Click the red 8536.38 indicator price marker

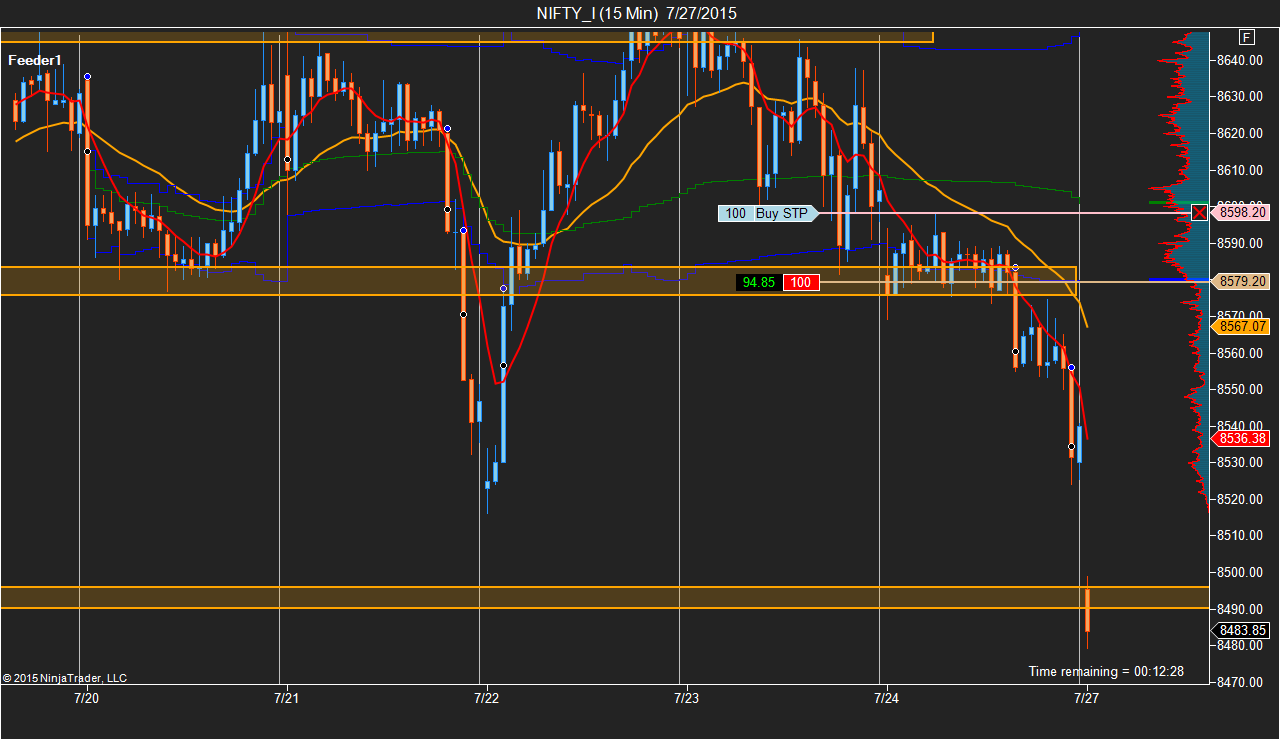tap(1240, 438)
